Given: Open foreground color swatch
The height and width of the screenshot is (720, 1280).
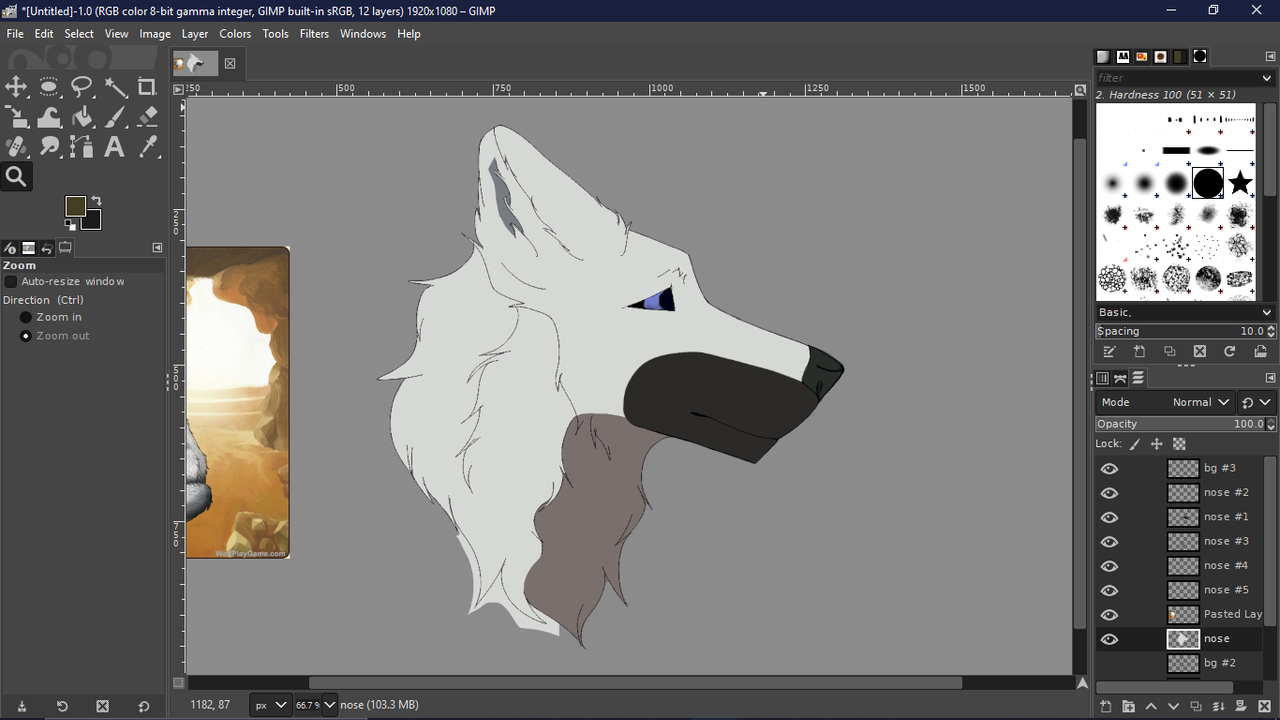Looking at the screenshot, I should [75, 206].
